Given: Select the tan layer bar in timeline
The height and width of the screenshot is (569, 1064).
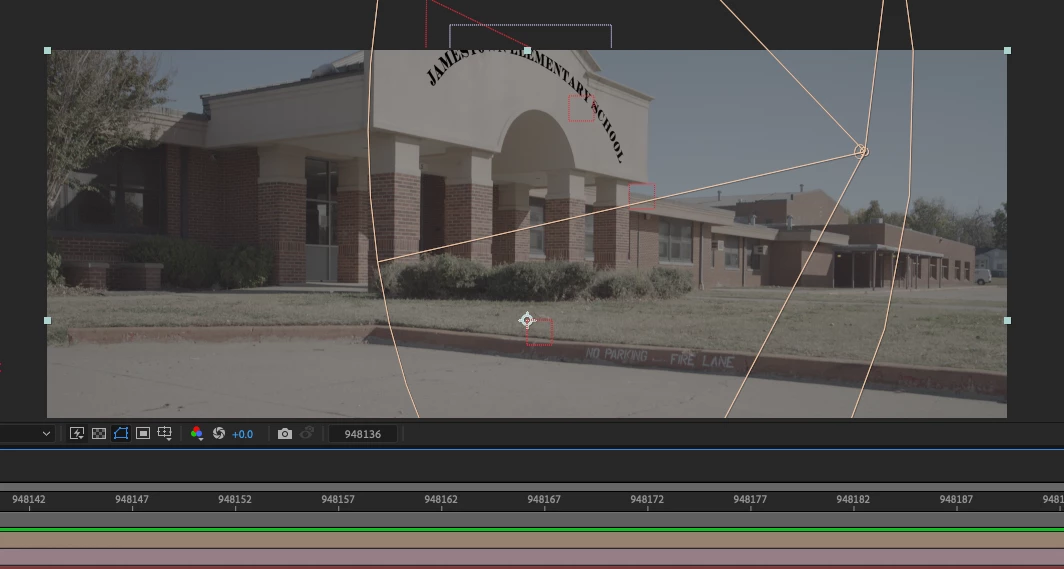Looking at the screenshot, I should point(532,541).
